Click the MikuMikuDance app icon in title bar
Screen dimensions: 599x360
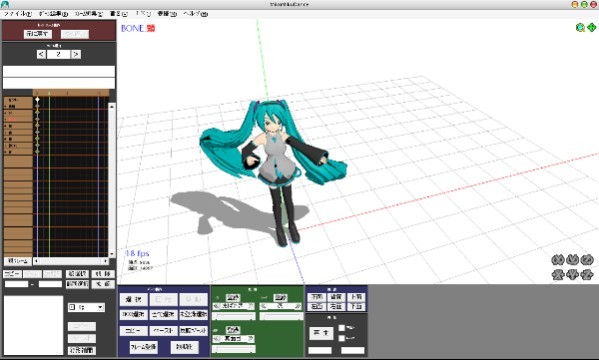click(x=5, y=5)
